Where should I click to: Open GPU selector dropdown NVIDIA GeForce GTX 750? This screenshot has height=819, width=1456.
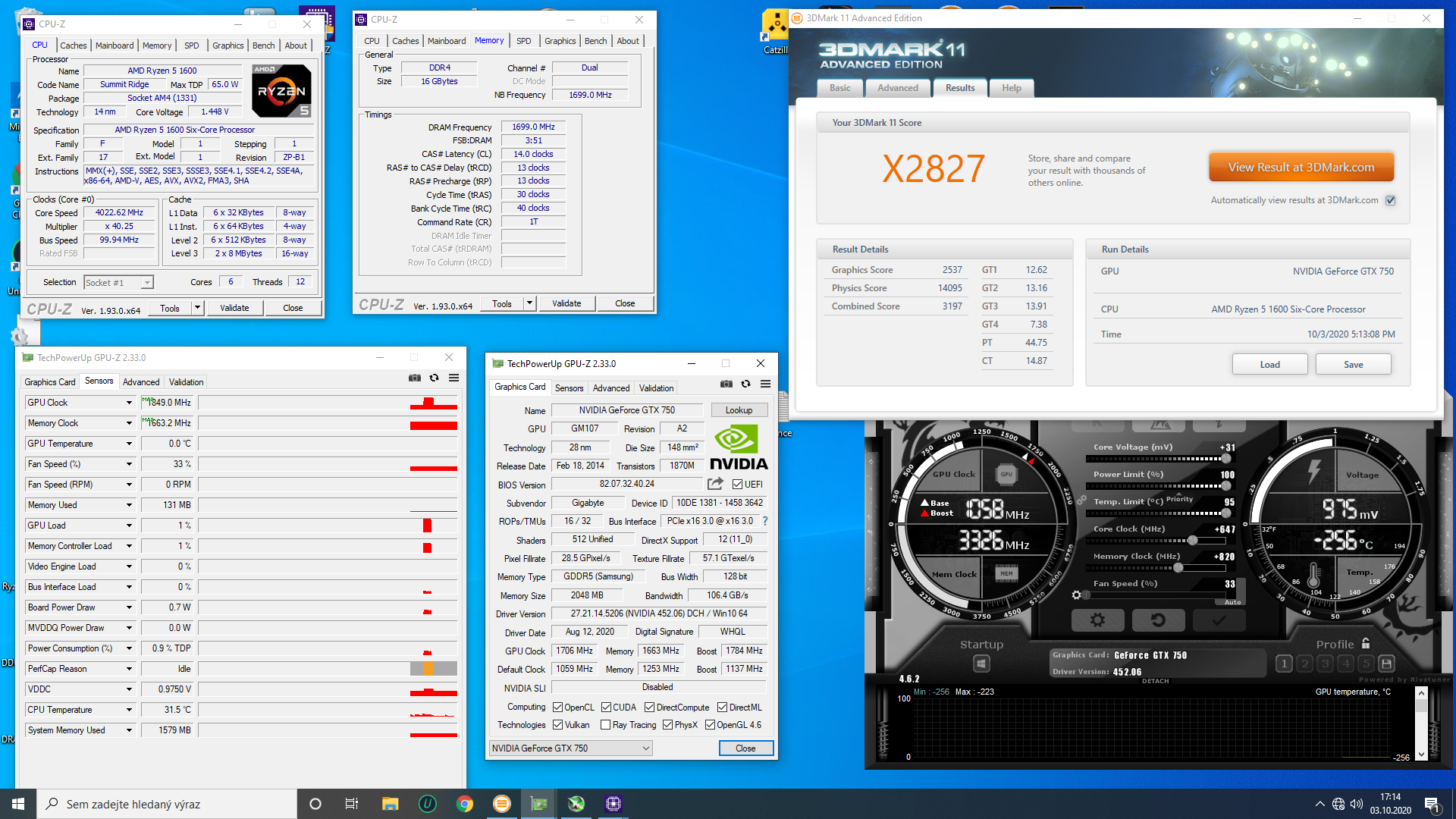[x=570, y=748]
